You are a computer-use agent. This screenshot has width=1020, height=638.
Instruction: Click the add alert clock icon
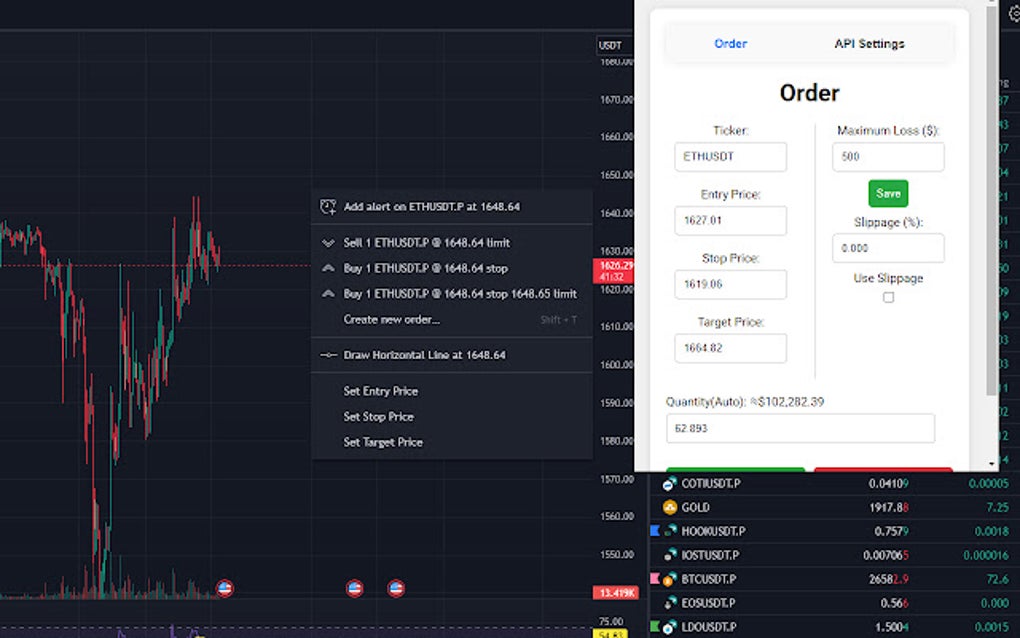tap(327, 206)
